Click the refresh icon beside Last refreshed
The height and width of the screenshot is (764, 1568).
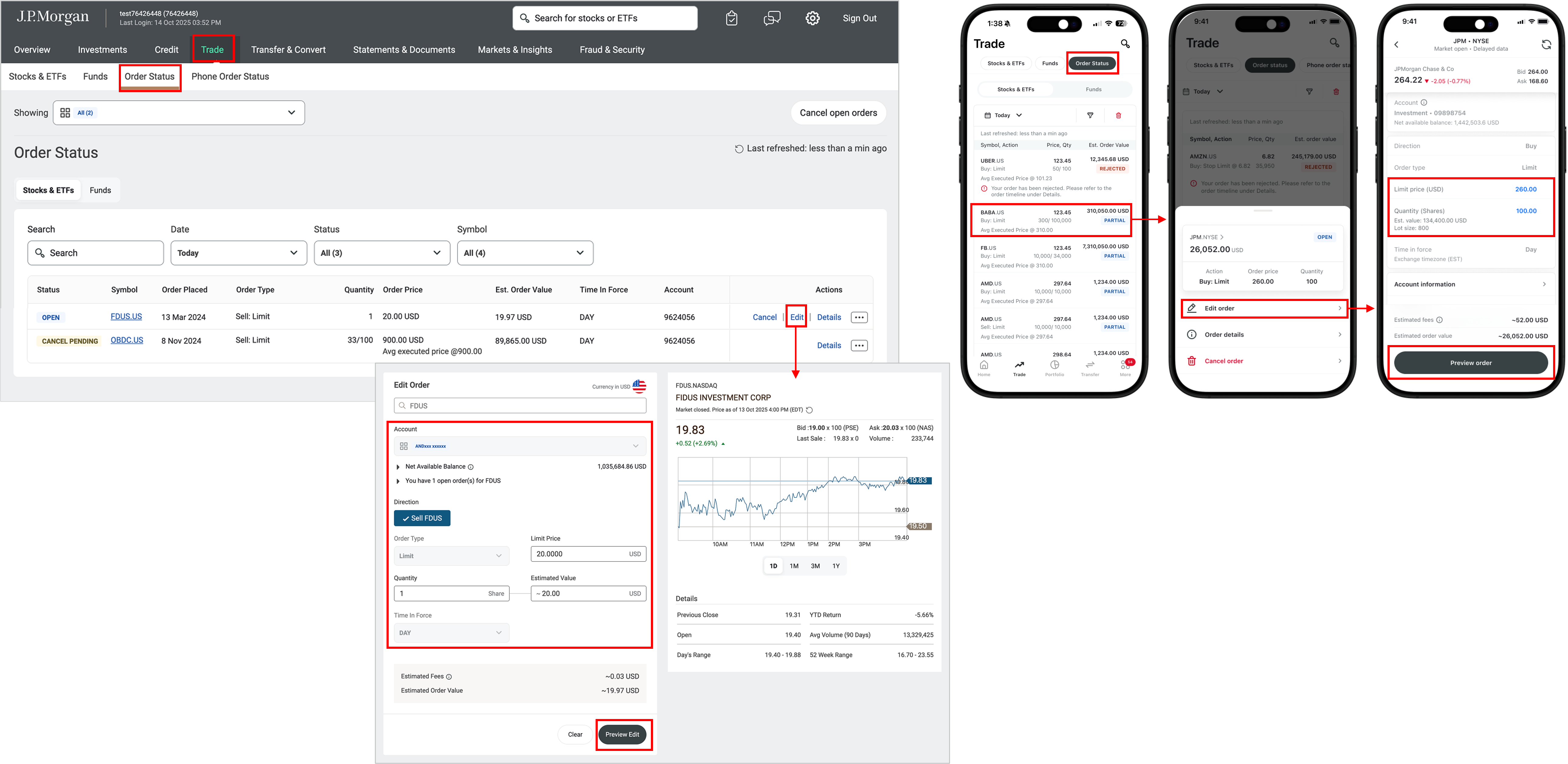pyautogui.click(x=739, y=149)
